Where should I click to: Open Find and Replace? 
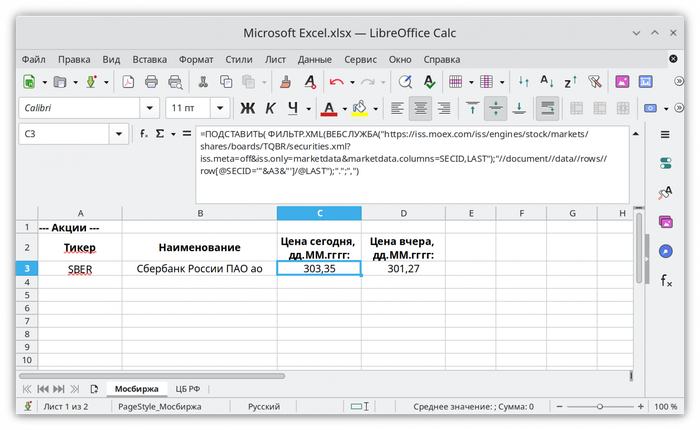pyautogui.click(x=405, y=82)
